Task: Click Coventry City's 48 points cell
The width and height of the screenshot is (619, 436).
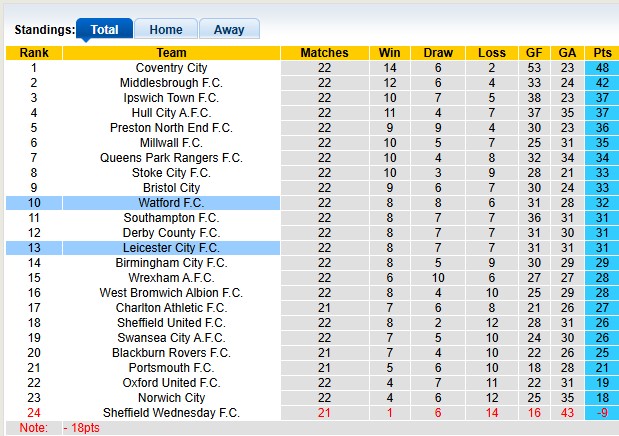Action: (603, 68)
